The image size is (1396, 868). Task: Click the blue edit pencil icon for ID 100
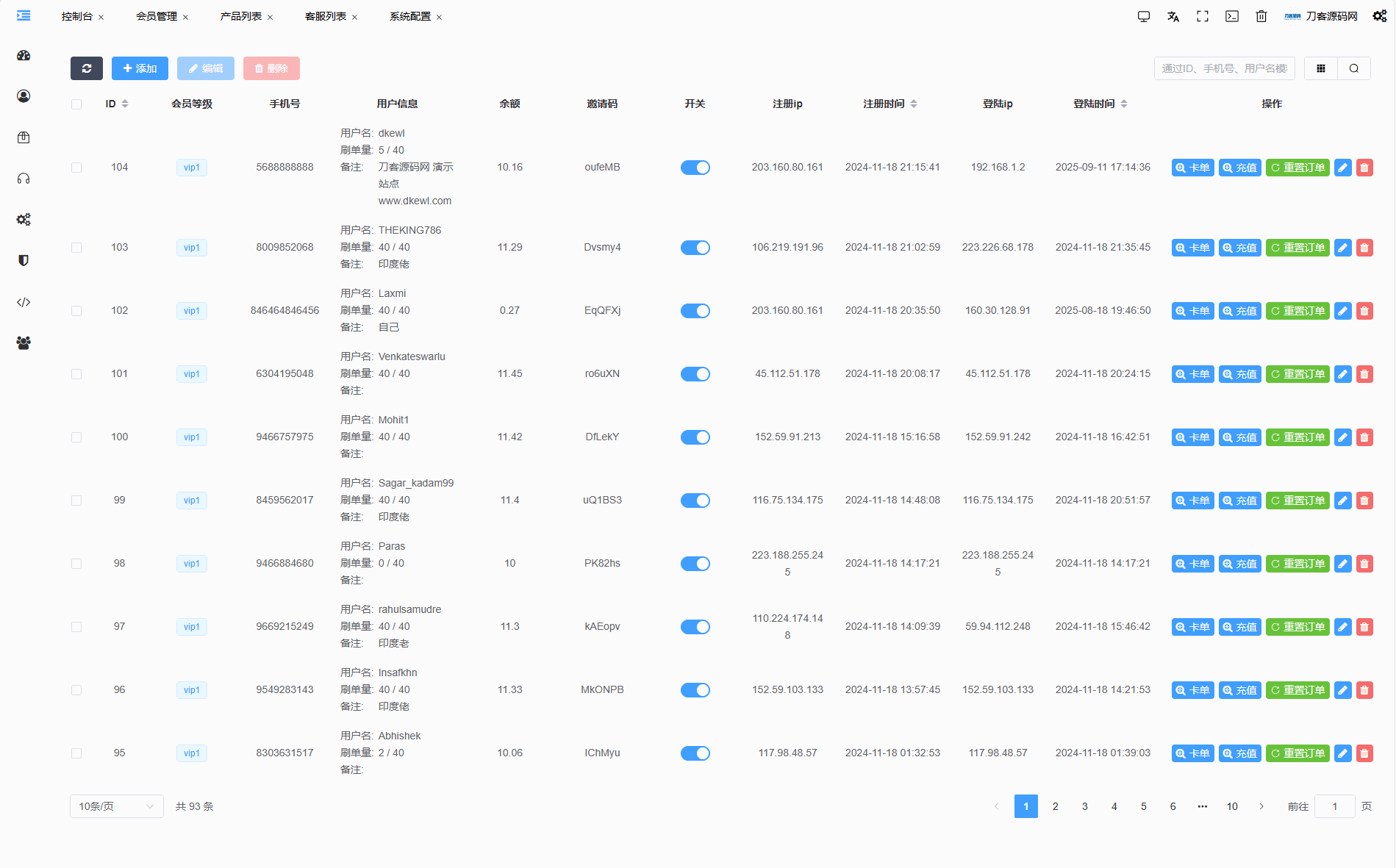click(1342, 437)
